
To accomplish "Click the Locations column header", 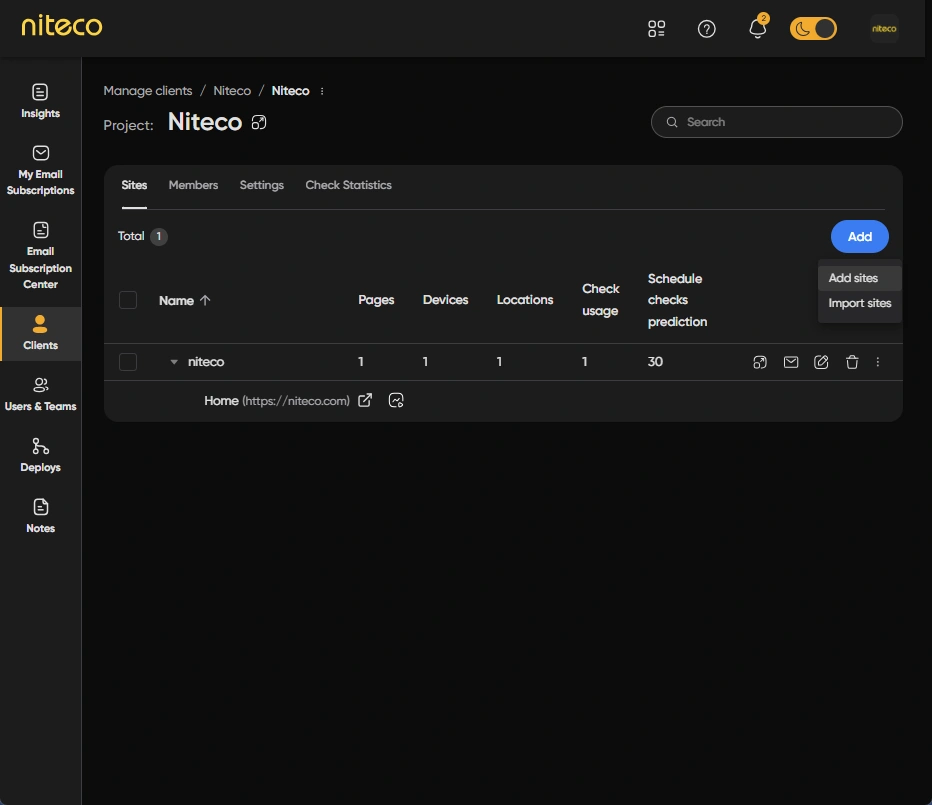I will (x=525, y=300).
